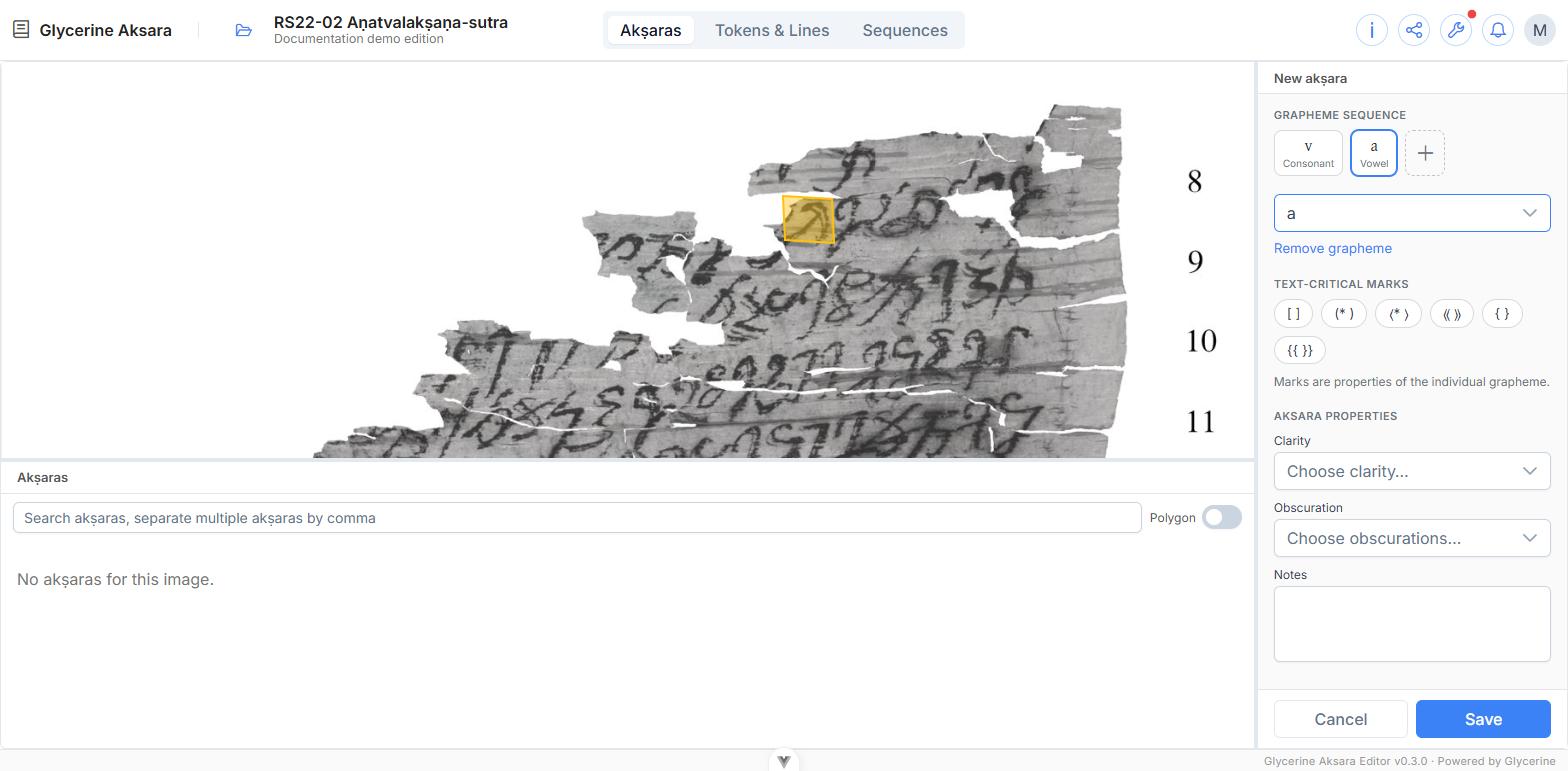Open the project folder icon
This screenshot has height=771, width=1568.
click(244, 30)
